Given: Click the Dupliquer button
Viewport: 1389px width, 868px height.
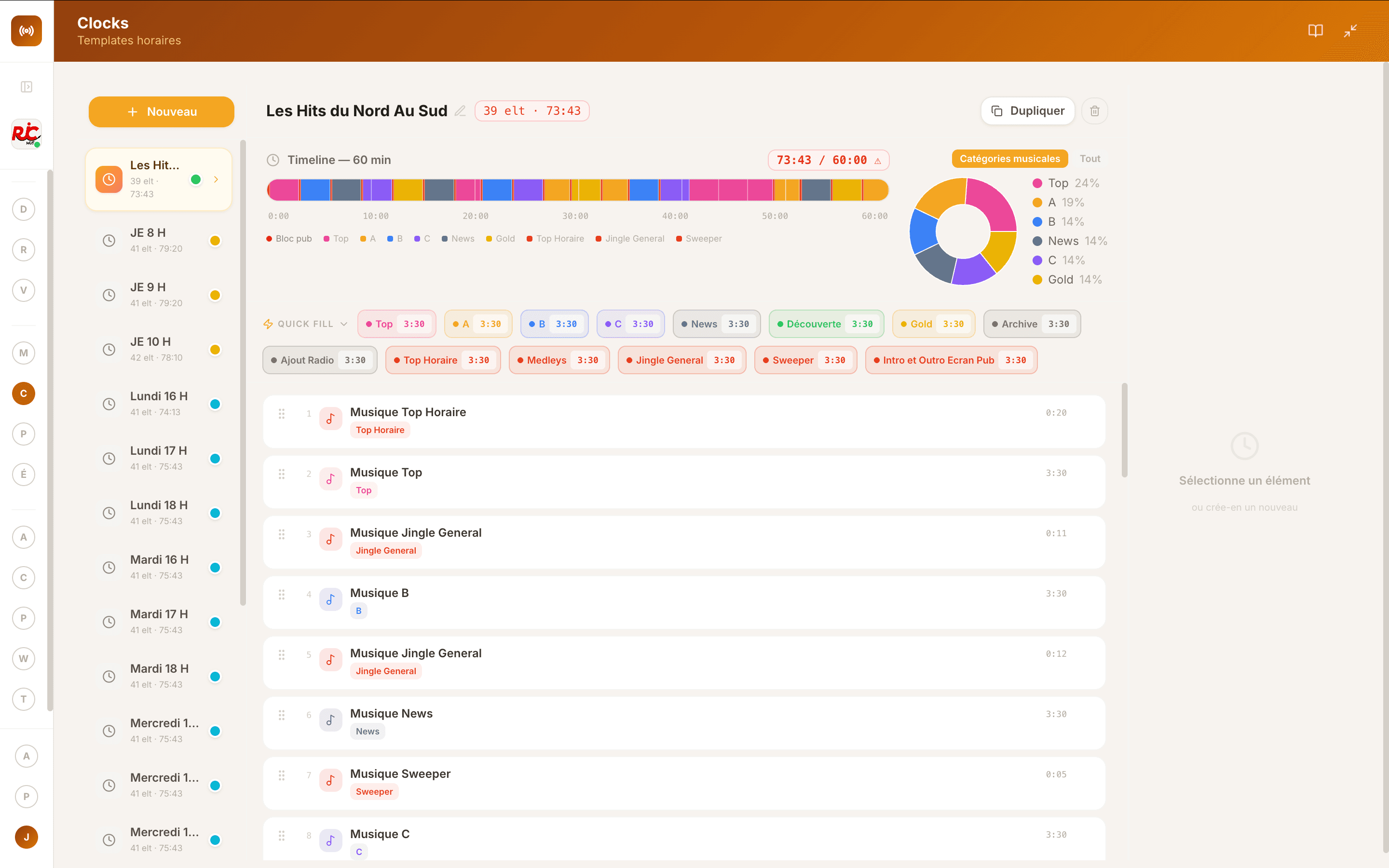Looking at the screenshot, I should click(1028, 111).
